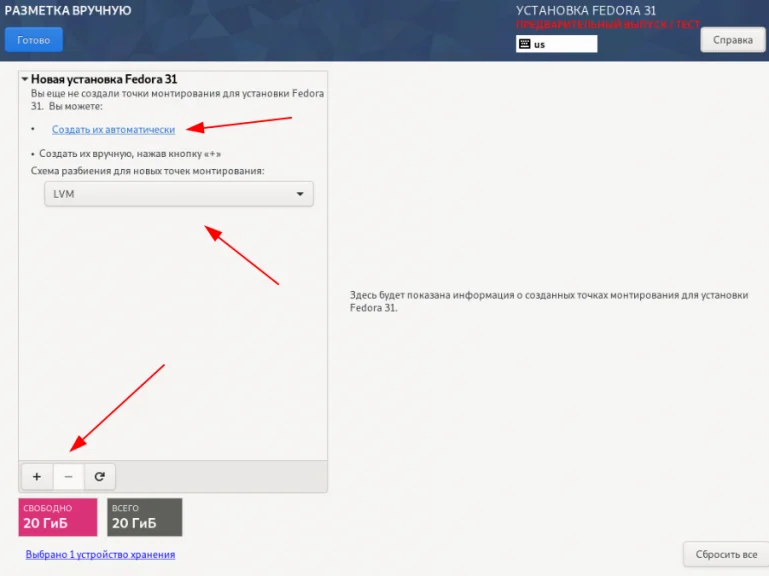Click the Сбросить все button
The width and height of the screenshot is (769, 576).
point(726,554)
